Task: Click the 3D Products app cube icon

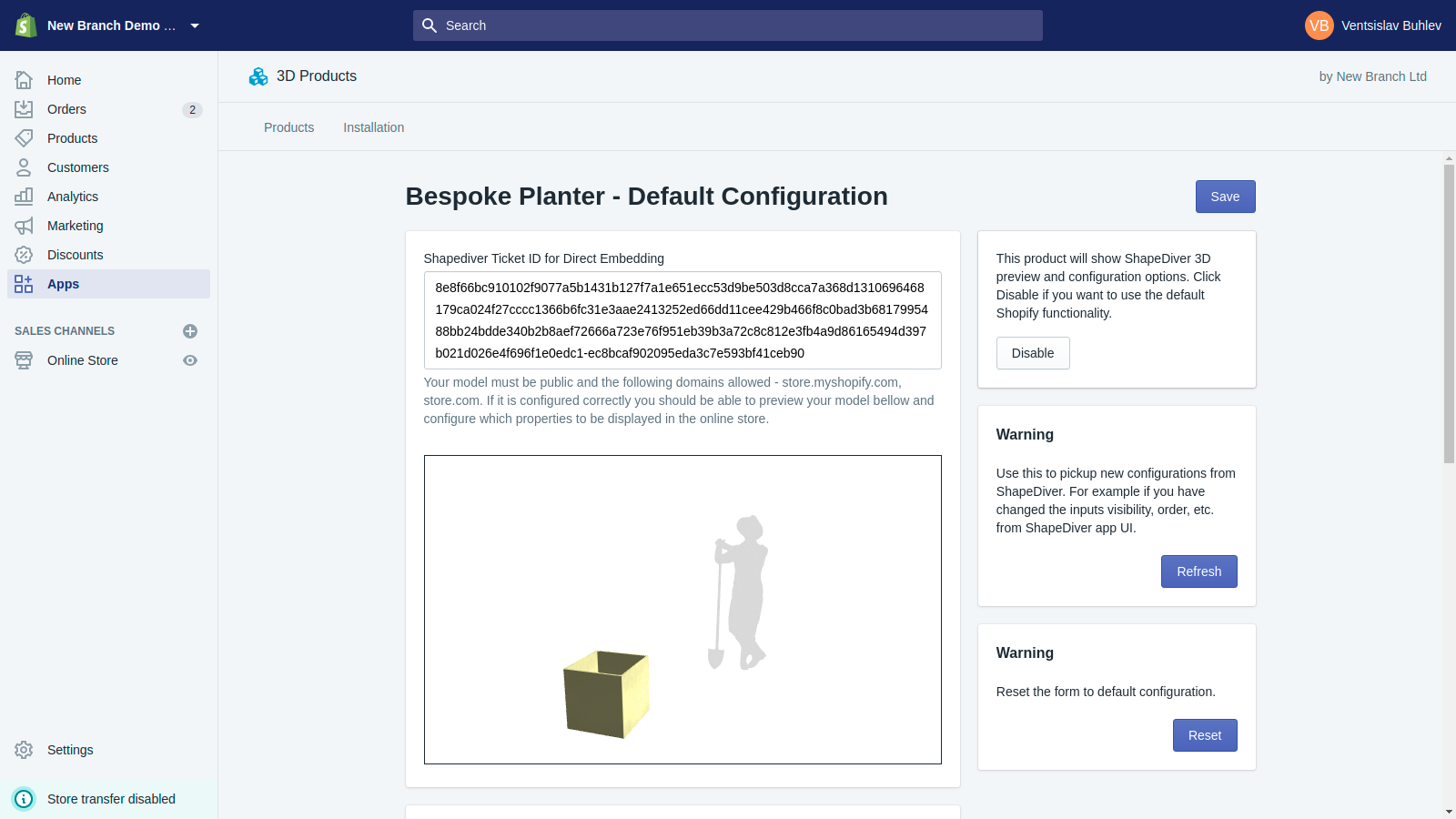Action: (x=258, y=76)
